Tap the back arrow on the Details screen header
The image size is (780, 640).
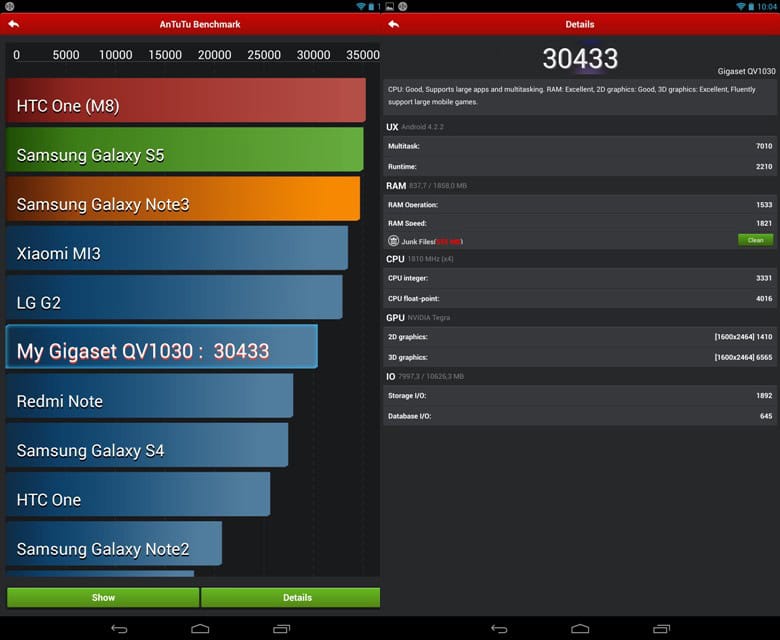point(393,24)
